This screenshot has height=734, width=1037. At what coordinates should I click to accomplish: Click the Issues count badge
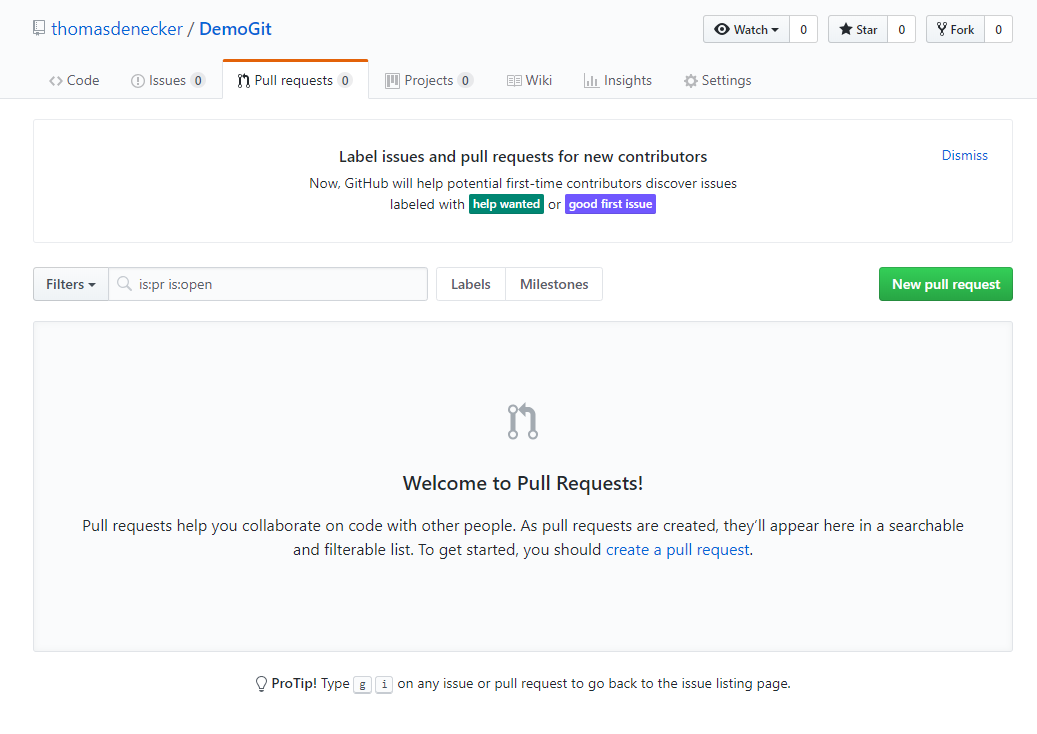[x=198, y=81]
